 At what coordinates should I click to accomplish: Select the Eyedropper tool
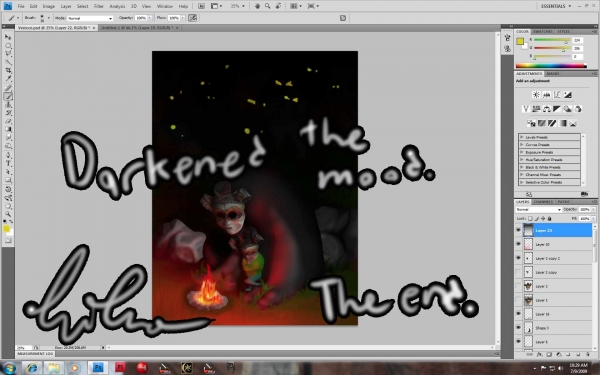(8, 79)
